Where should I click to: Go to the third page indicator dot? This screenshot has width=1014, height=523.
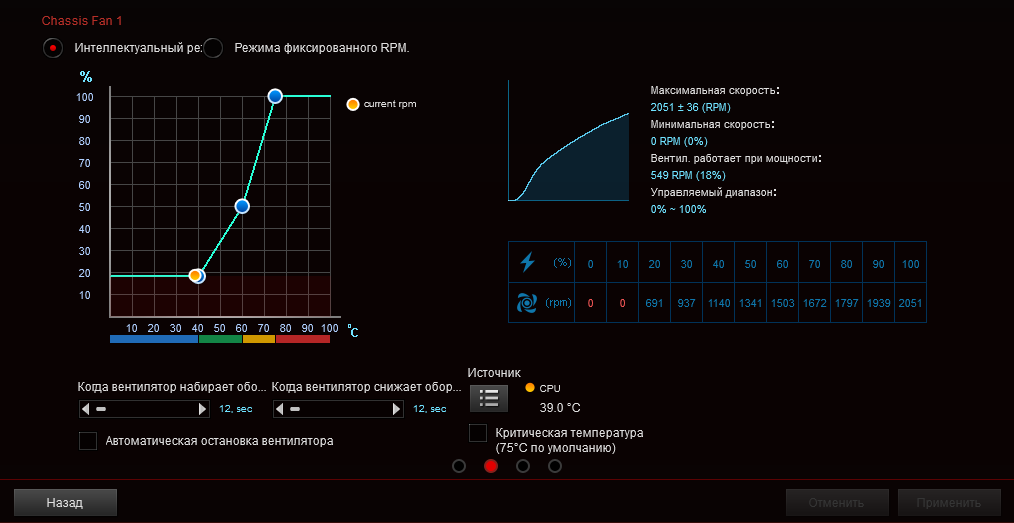tap(523, 466)
